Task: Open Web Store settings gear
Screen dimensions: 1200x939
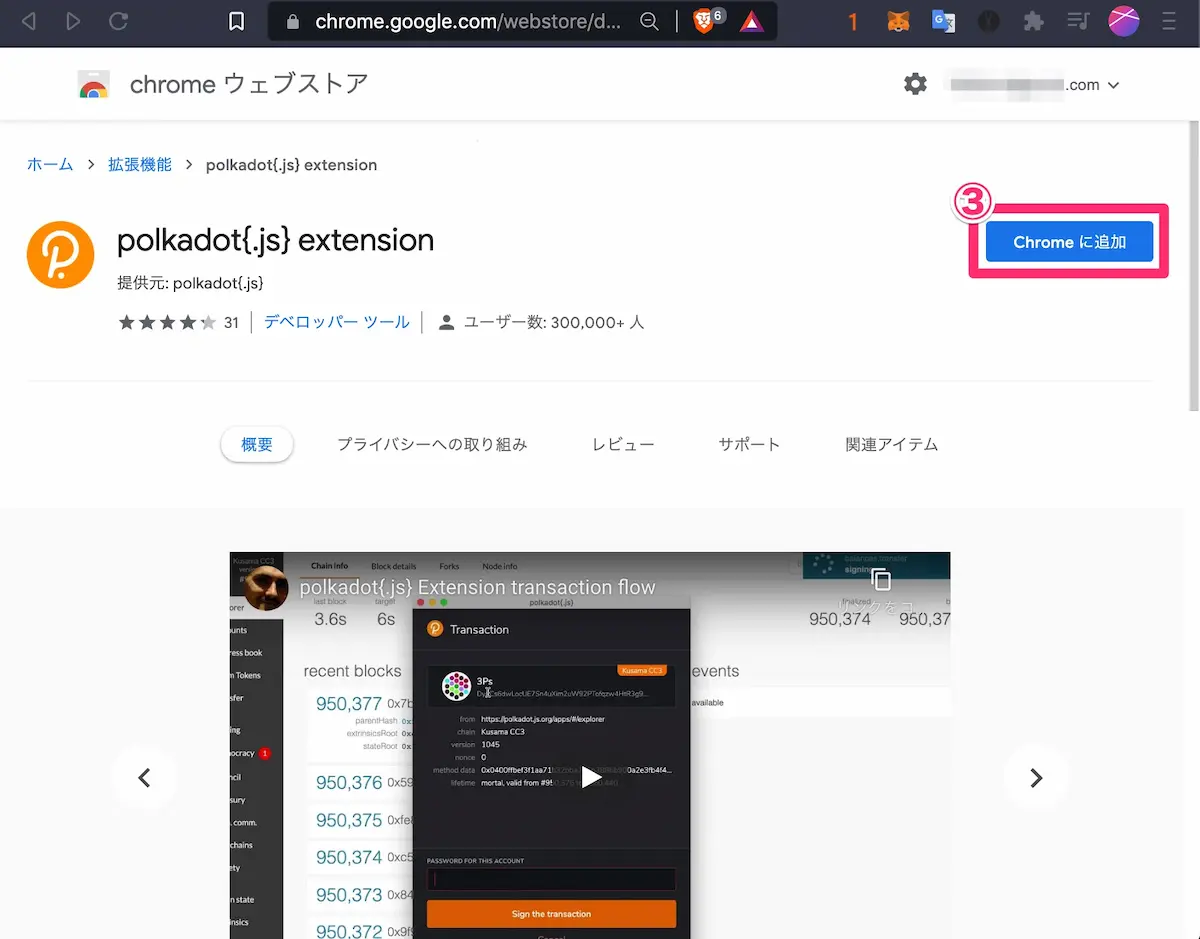Action: 915,84
